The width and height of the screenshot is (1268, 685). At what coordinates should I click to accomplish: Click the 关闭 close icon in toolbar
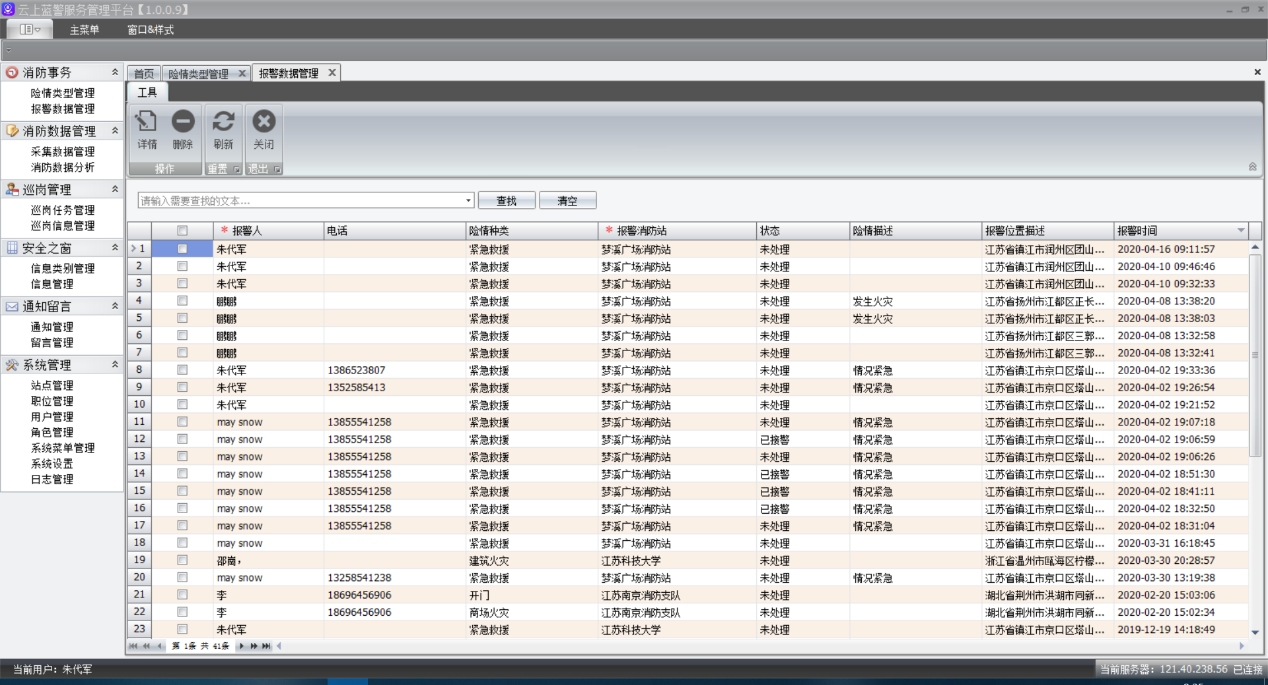(263, 129)
